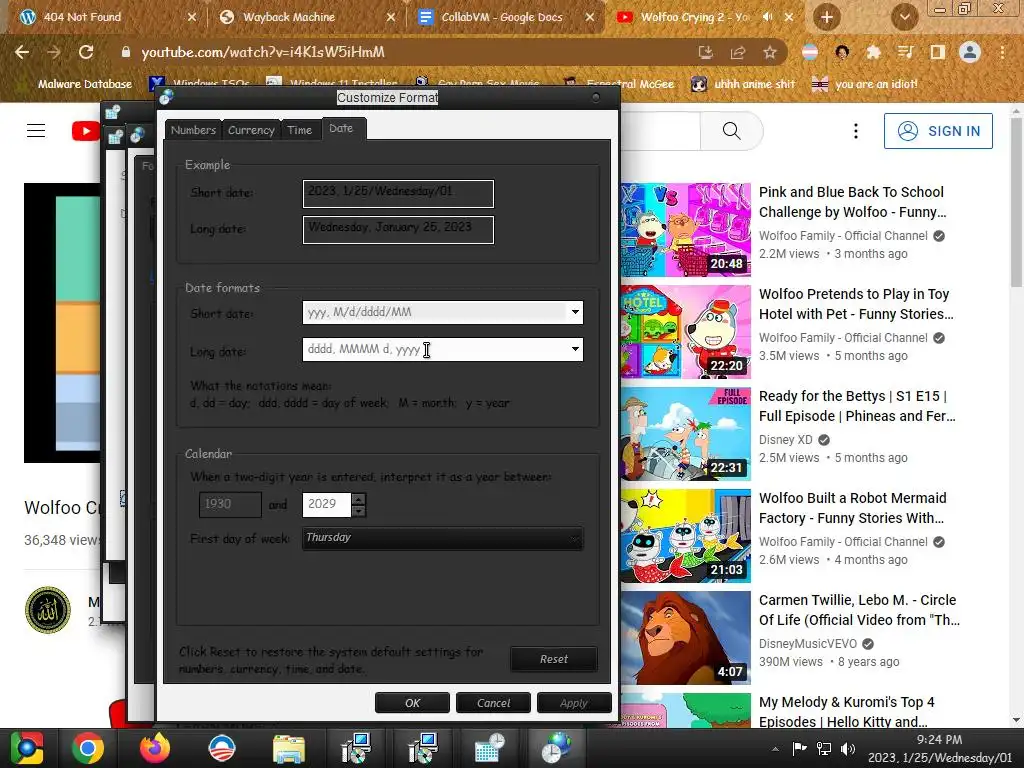1024x768 pixels.
Task: Open the Action Center flag tray icon
Action: point(799,748)
